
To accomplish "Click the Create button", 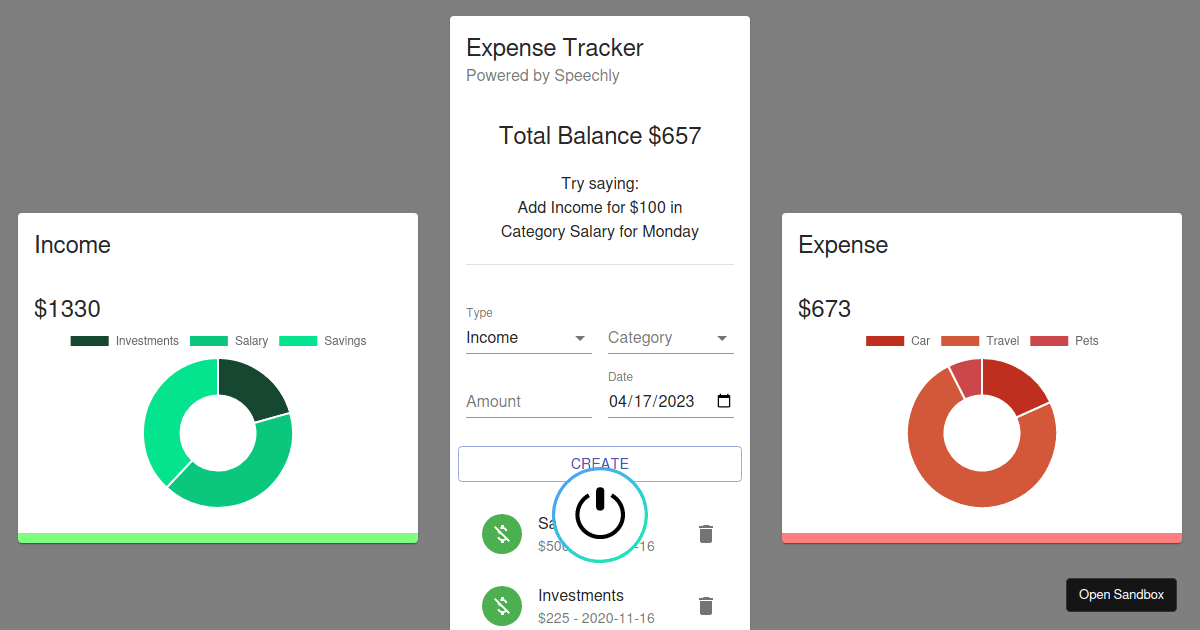I will point(600,462).
